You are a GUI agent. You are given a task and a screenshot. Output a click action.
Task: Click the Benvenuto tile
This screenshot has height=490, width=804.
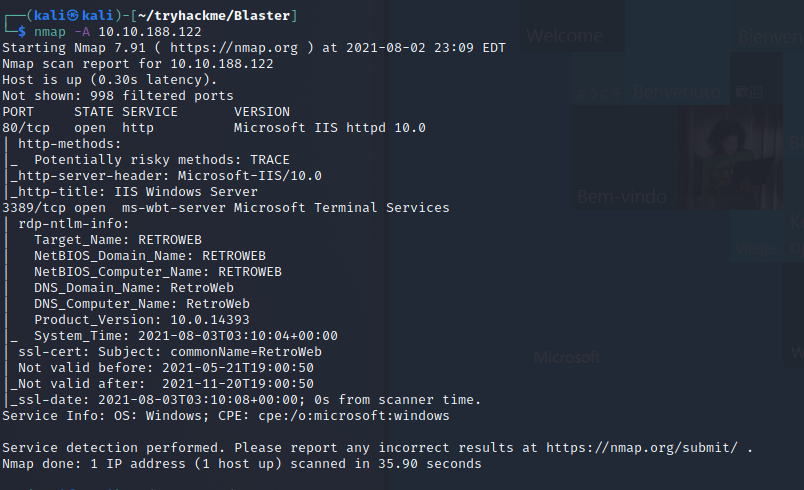676,92
